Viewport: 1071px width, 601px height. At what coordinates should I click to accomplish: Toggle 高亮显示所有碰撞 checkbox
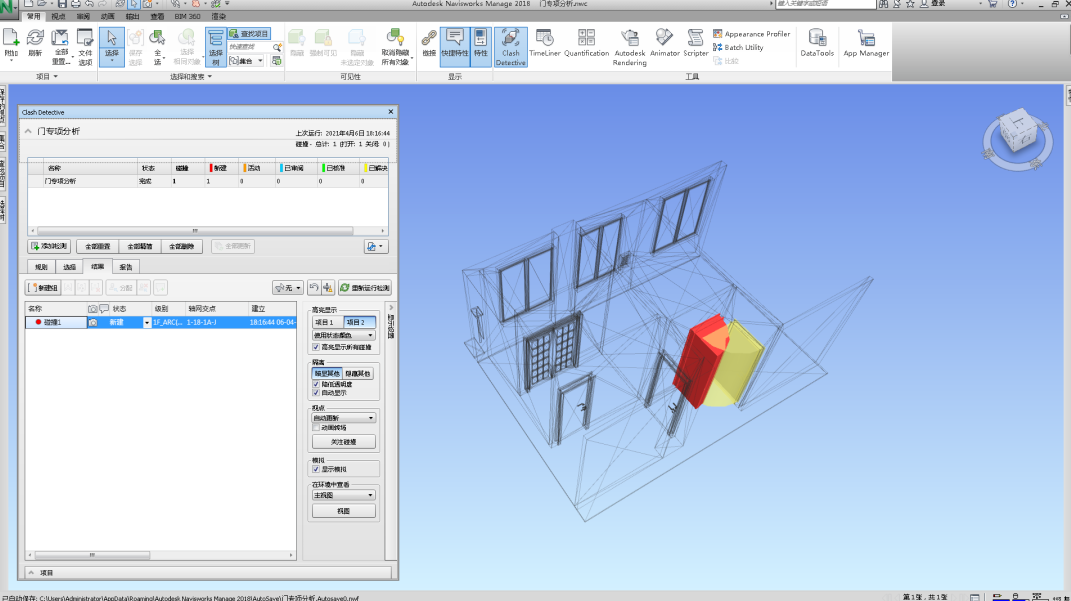pos(316,347)
